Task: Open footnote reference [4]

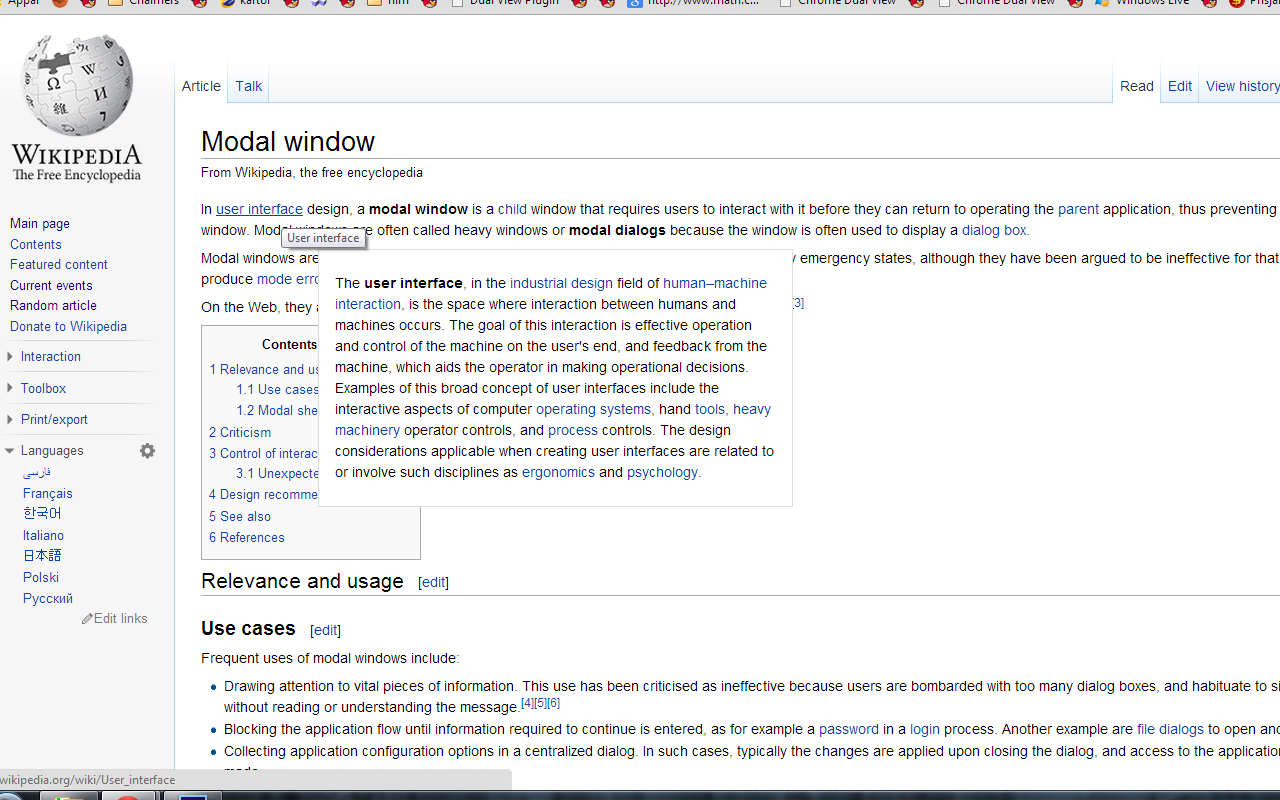Action: point(527,703)
